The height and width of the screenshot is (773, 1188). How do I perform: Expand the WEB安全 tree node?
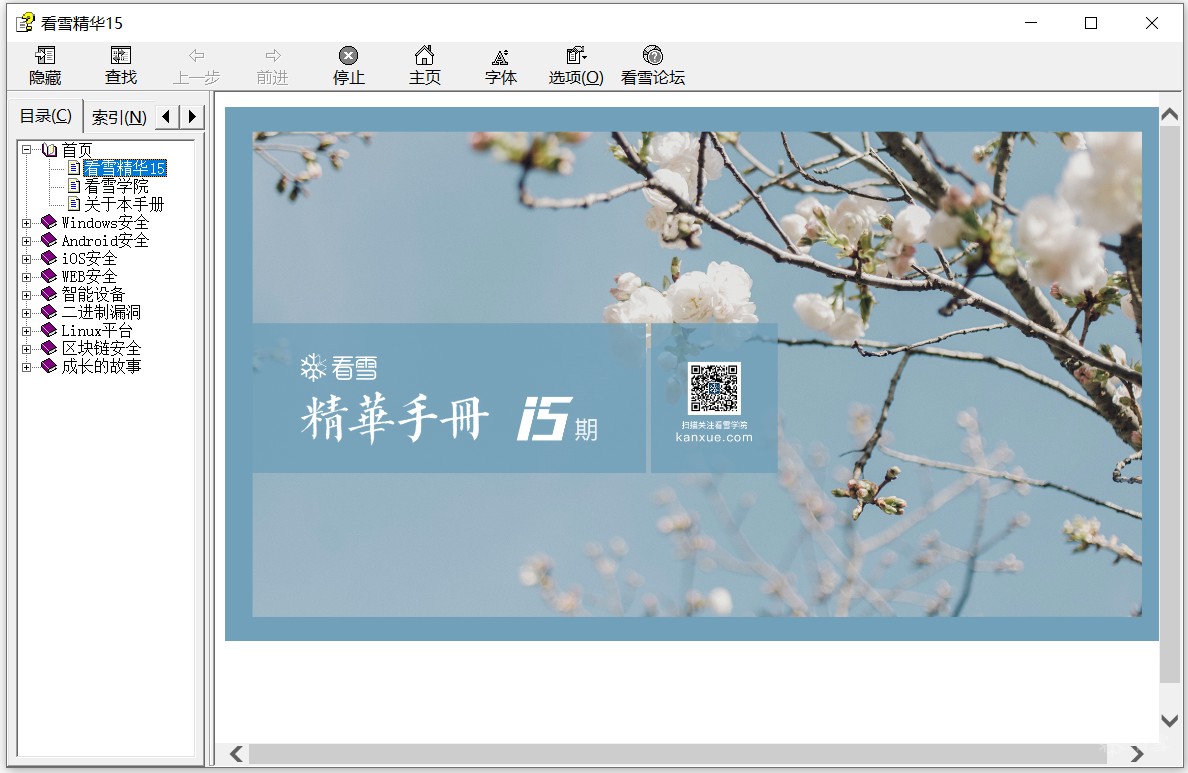coord(27,277)
